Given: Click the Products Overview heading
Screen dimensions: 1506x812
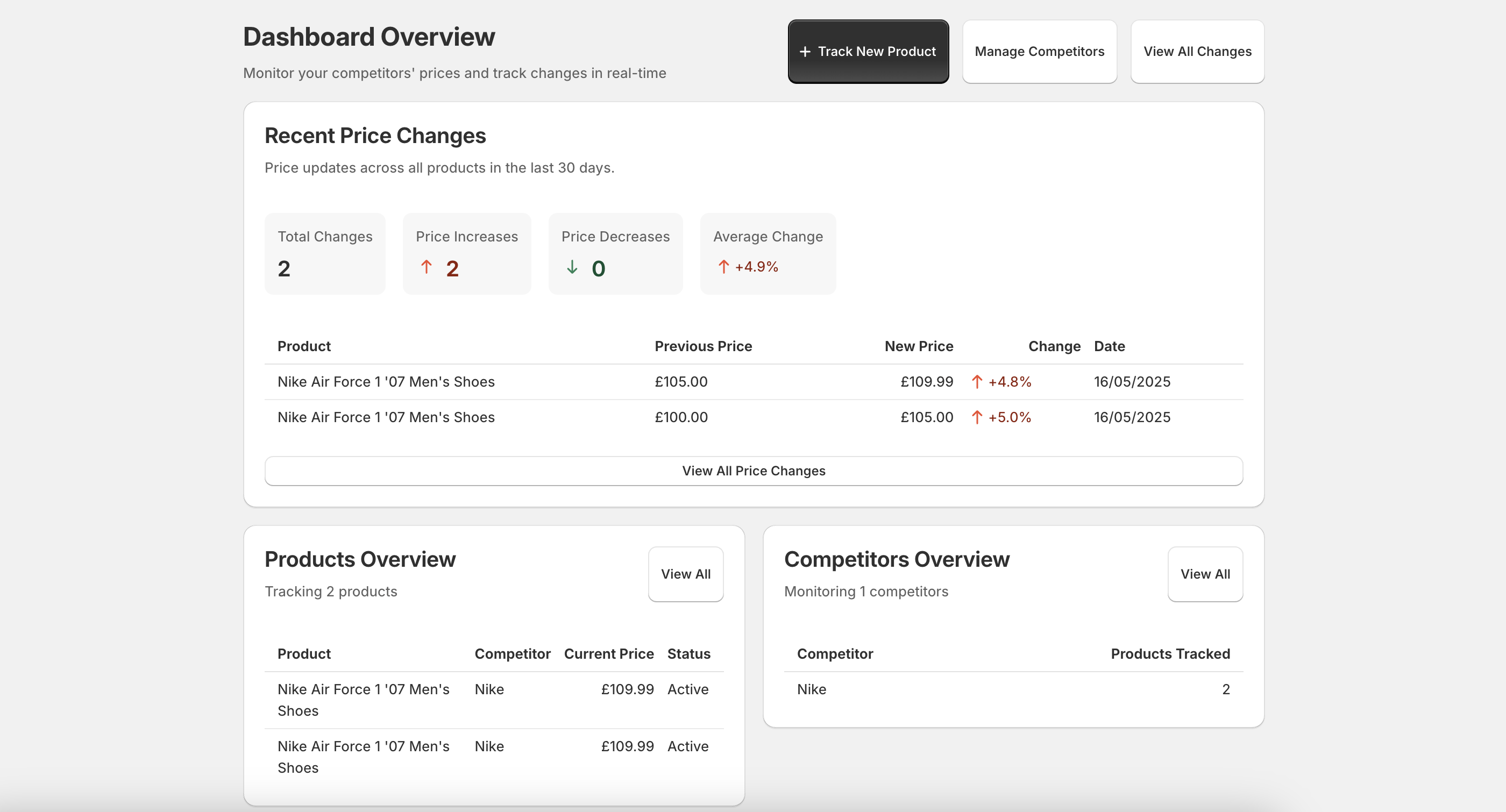Looking at the screenshot, I should click(x=360, y=559).
